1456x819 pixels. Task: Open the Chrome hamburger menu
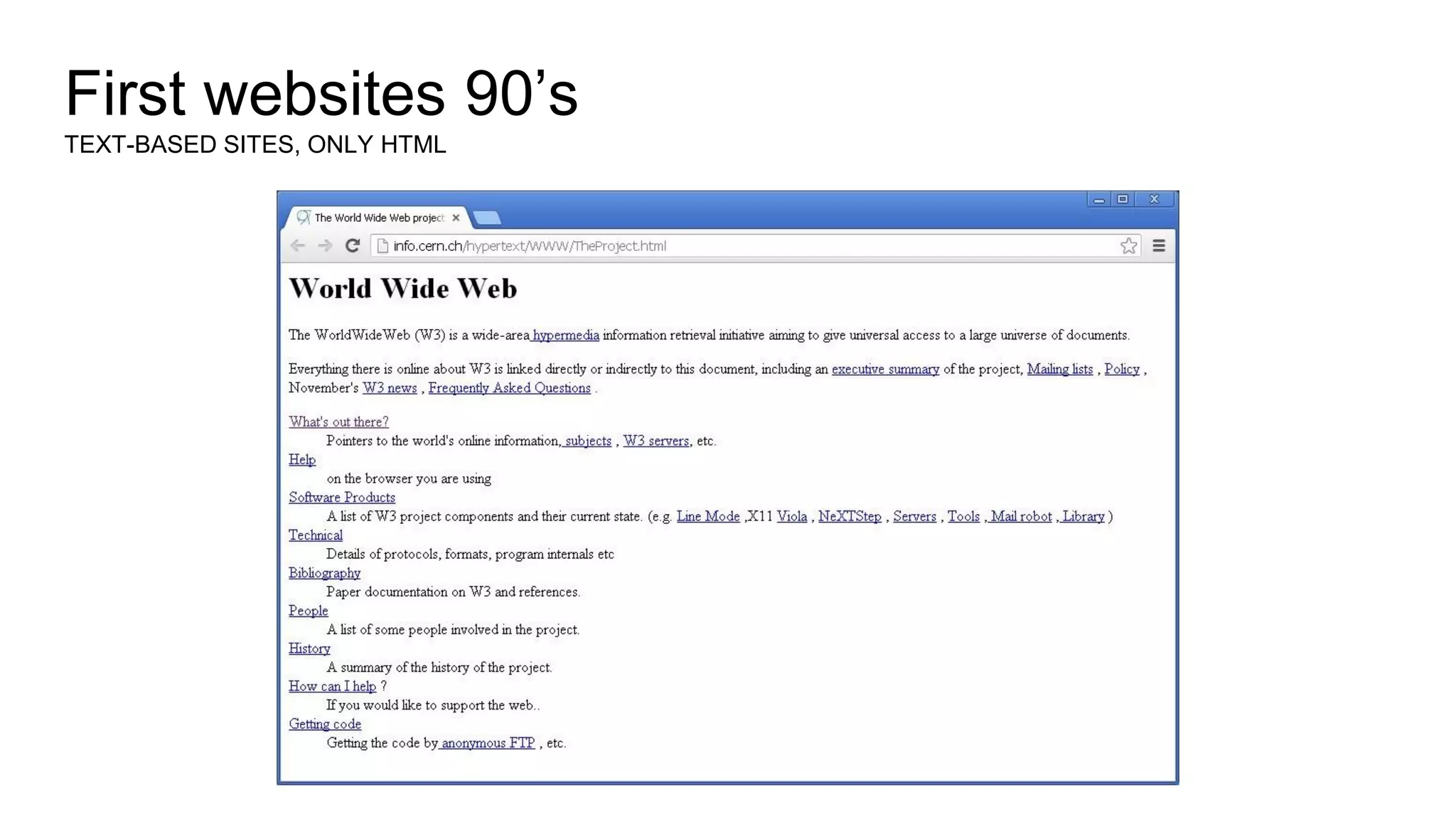point(1159,246)
